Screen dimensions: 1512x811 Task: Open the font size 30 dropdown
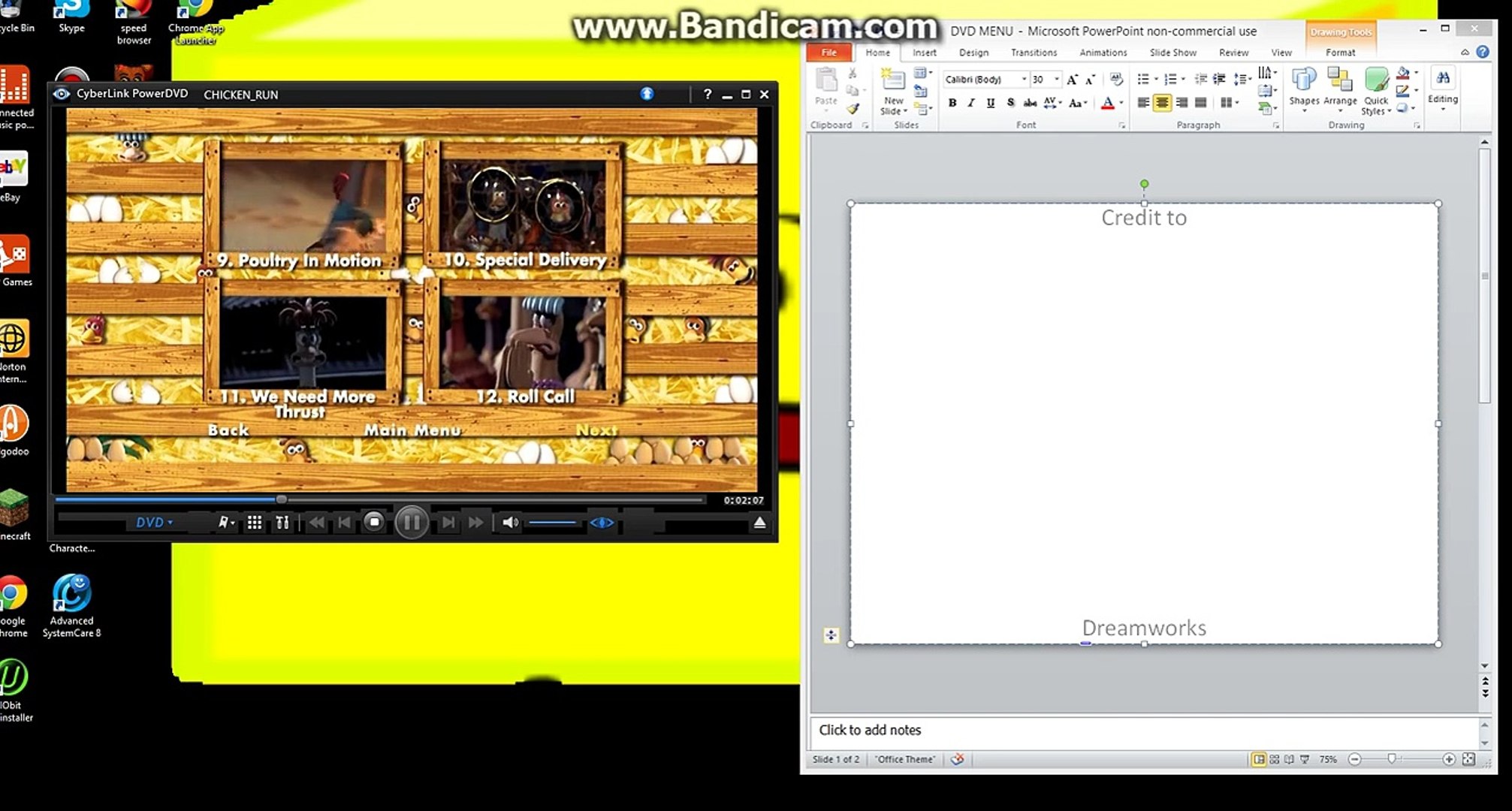[x=1057, y=80]
